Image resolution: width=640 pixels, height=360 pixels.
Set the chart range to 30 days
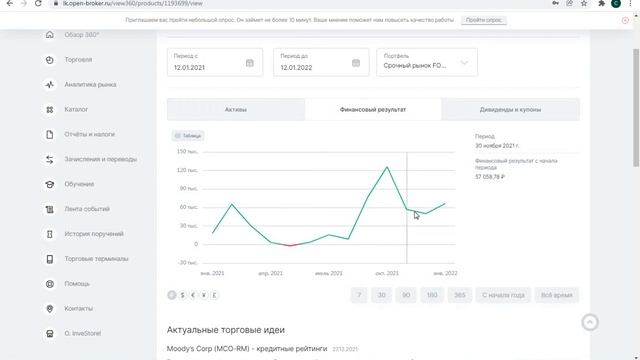(382, 295)
